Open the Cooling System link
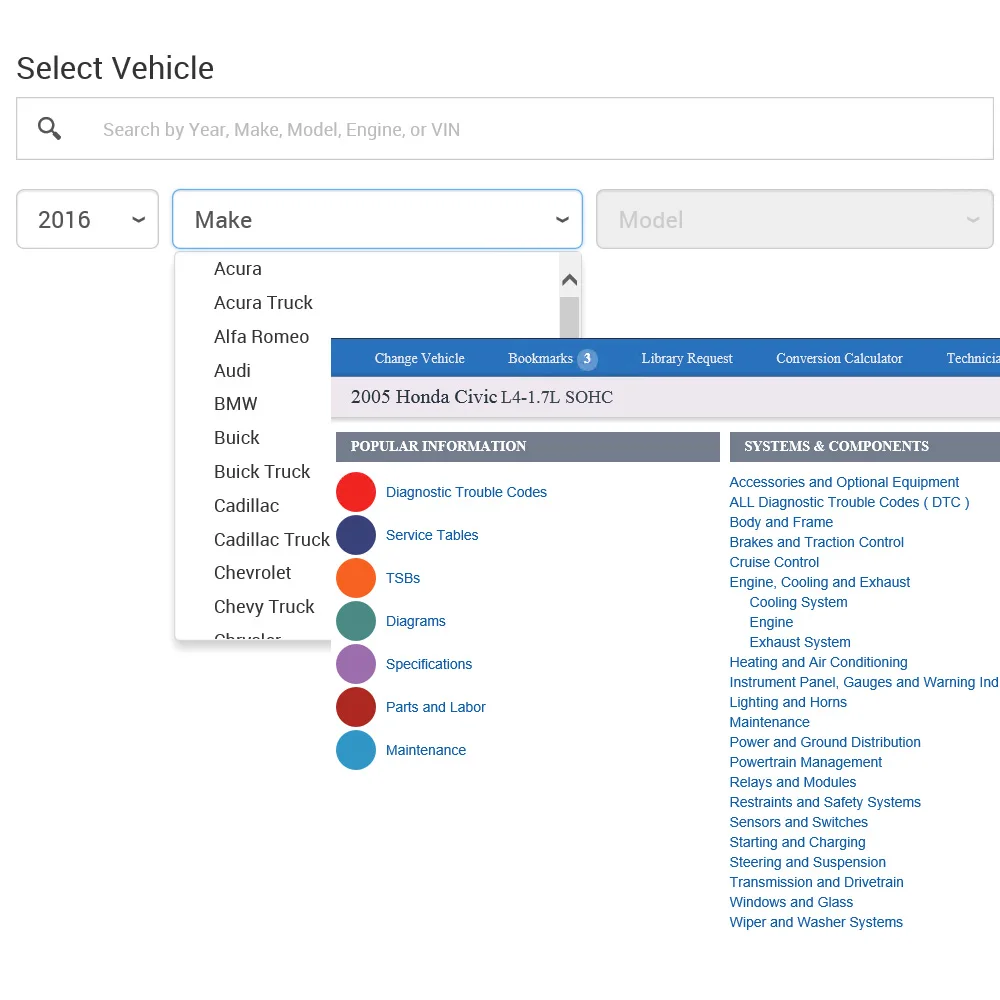1000x1000 pixels. (x=798, y=602)
